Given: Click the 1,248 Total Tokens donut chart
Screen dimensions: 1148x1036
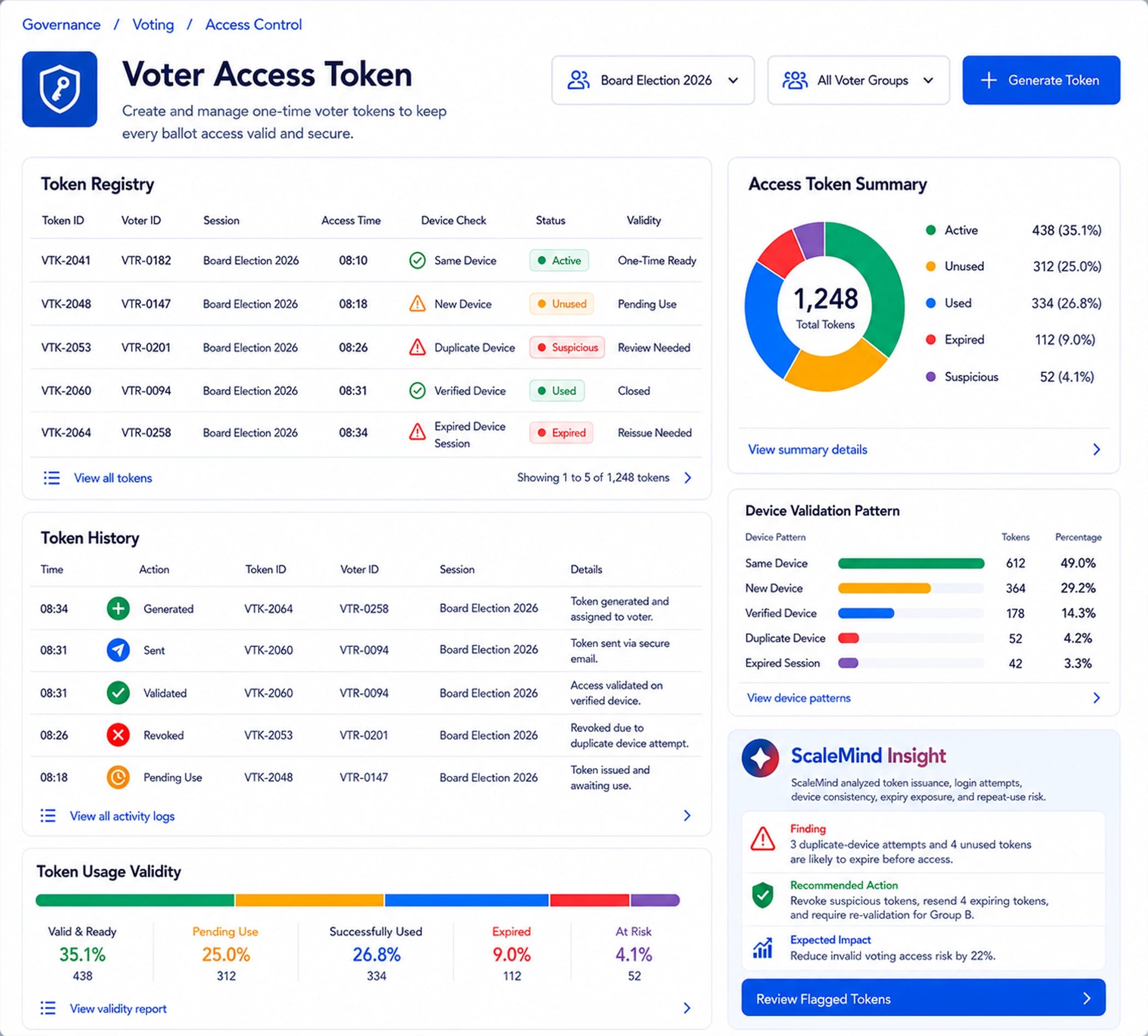Looking at the screenshot, I should [x=824, y=306].
